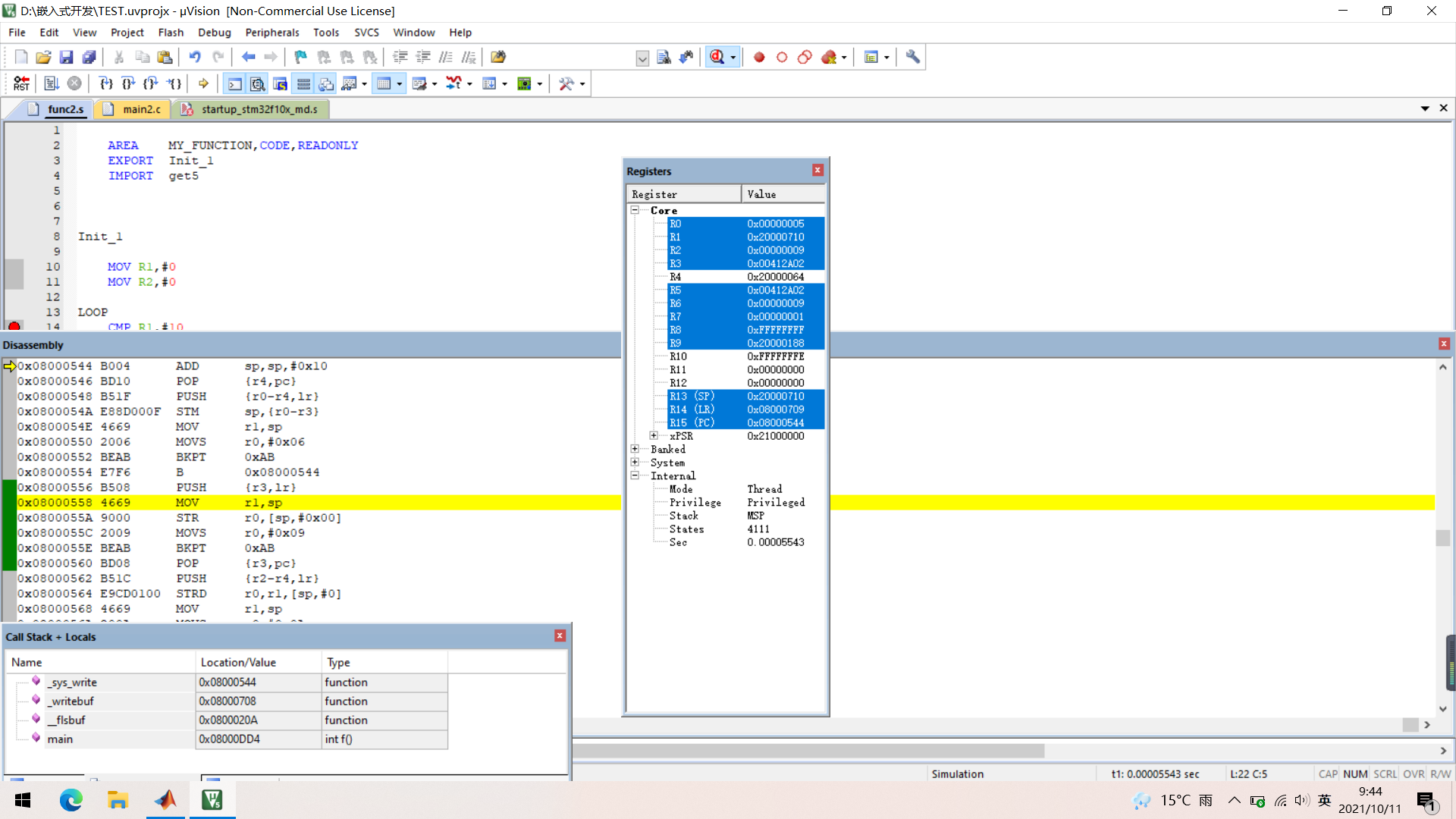This screenshot has height=819, width=1456.
Task: Toggle the Start/Stop Debug Session icon
Action: 717,57
